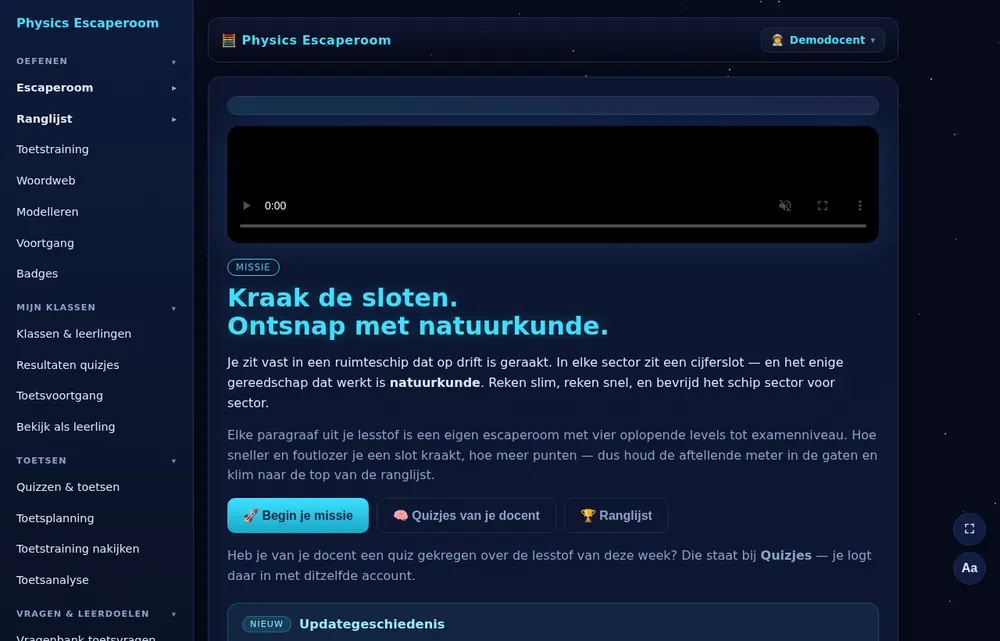Expand the Escaperoom submenu arrow
Image resolution: width=1000 pixels, height=641 pixels.
click(173, 88)
